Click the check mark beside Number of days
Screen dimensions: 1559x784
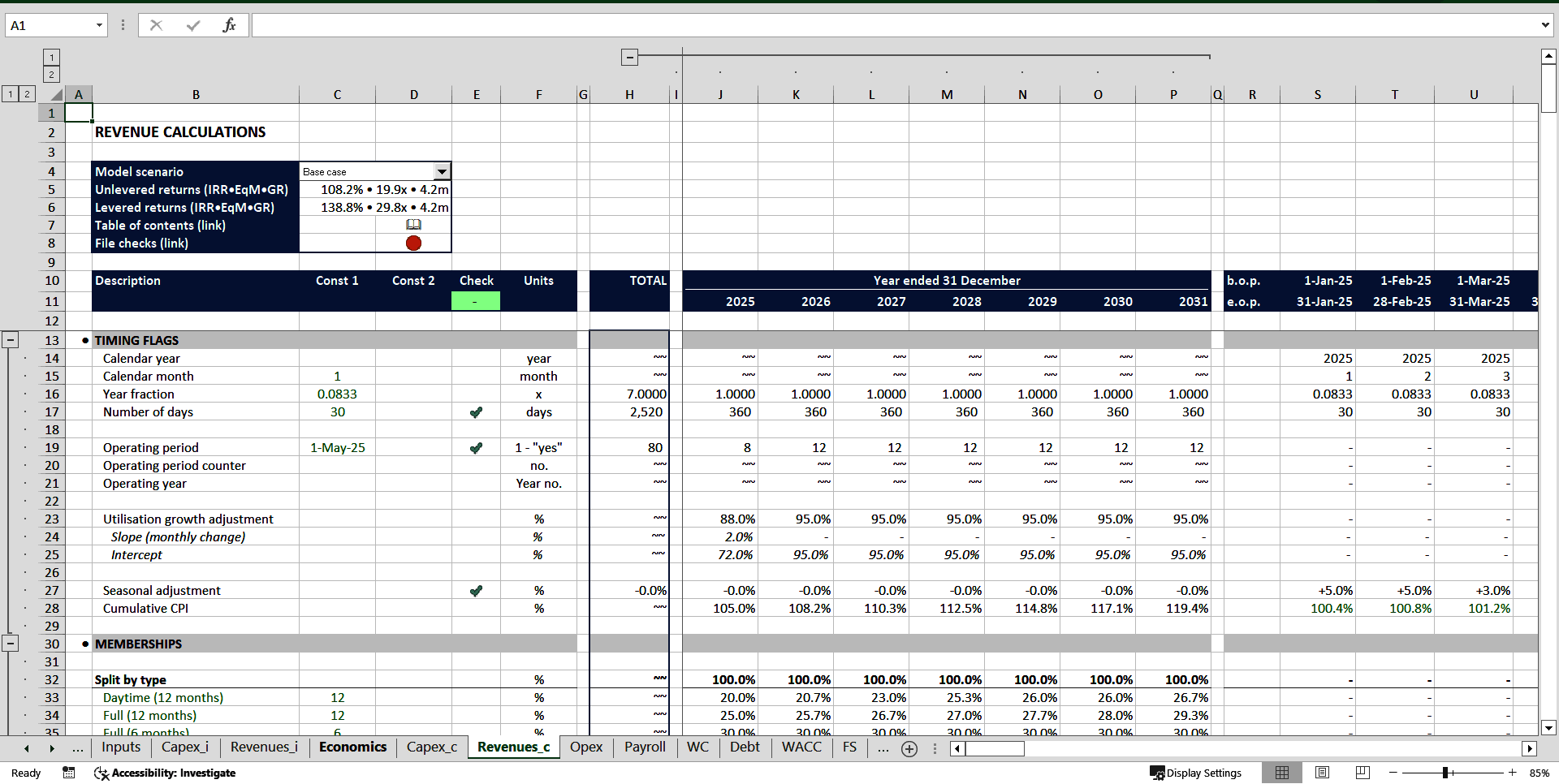click(x=476, y=411)
